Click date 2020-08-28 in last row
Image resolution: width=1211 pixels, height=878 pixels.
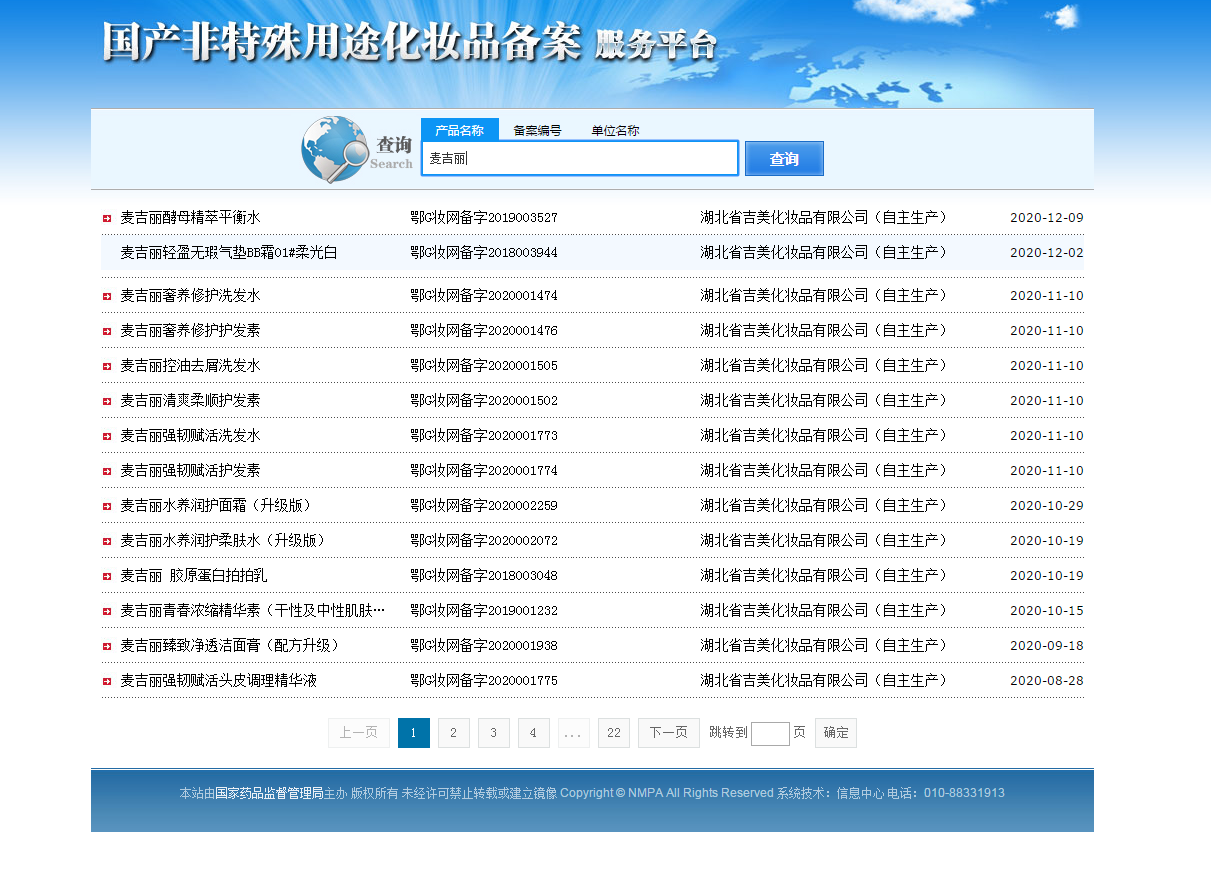tap(1046, 680)
